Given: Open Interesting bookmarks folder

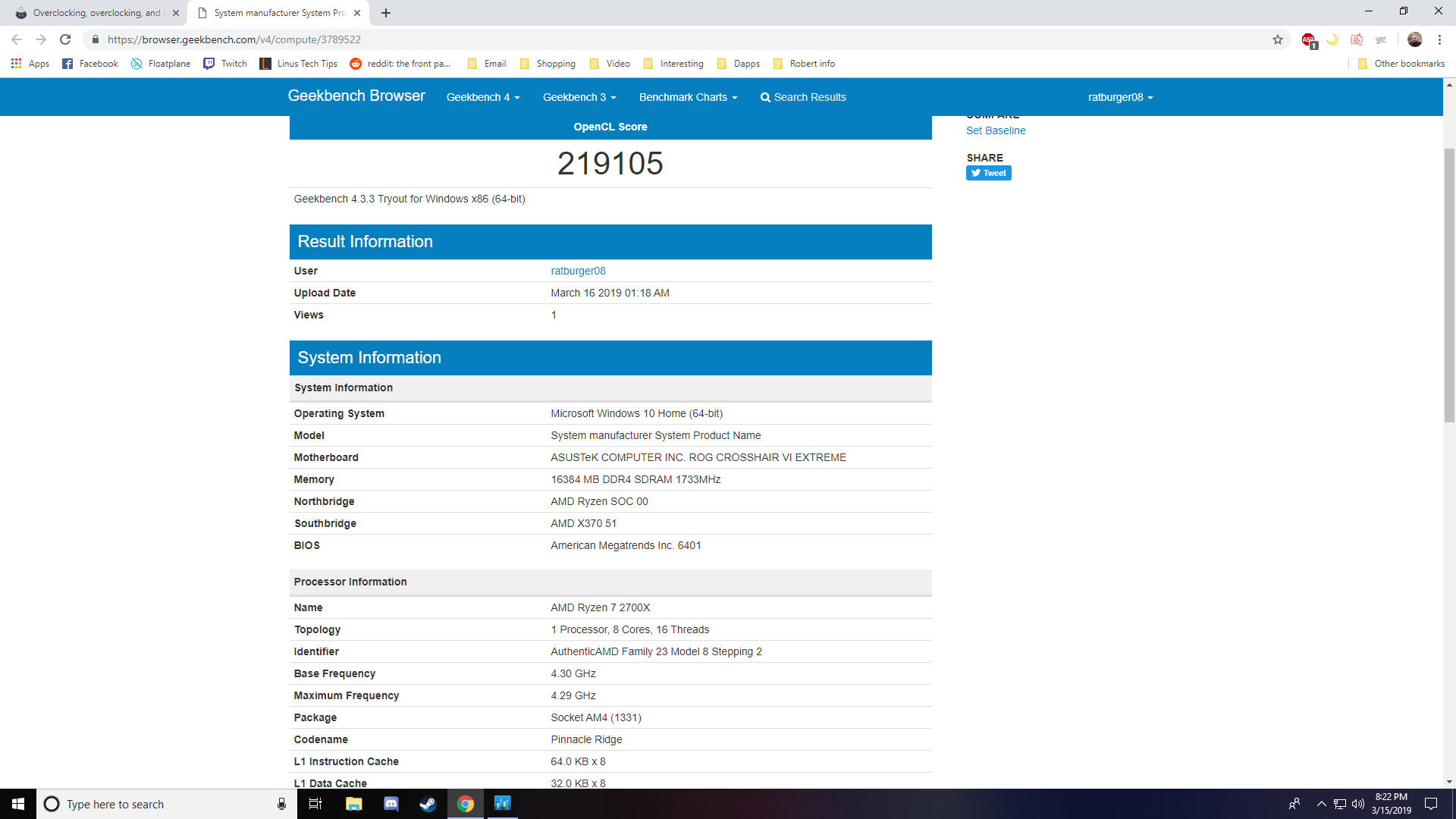Looking at the screenshot, I should coord(673,64).
